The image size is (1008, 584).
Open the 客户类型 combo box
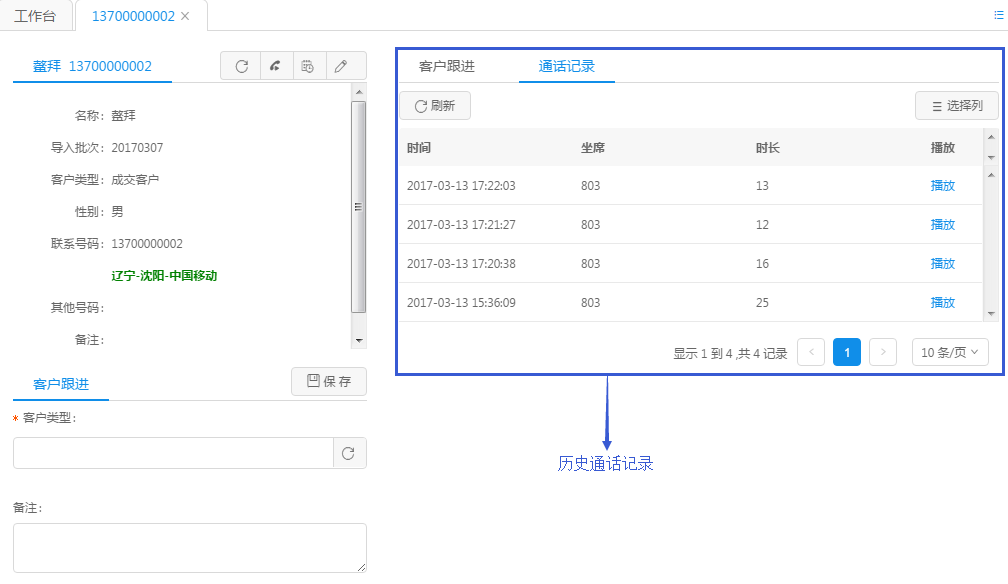(173, 453)
